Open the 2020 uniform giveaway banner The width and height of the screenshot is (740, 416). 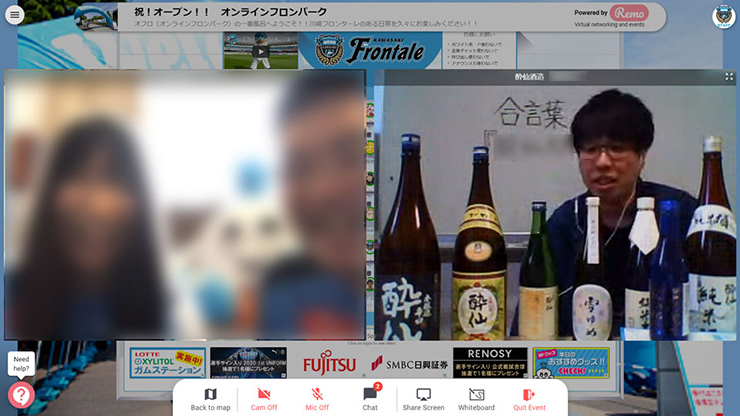pos(248,363)
